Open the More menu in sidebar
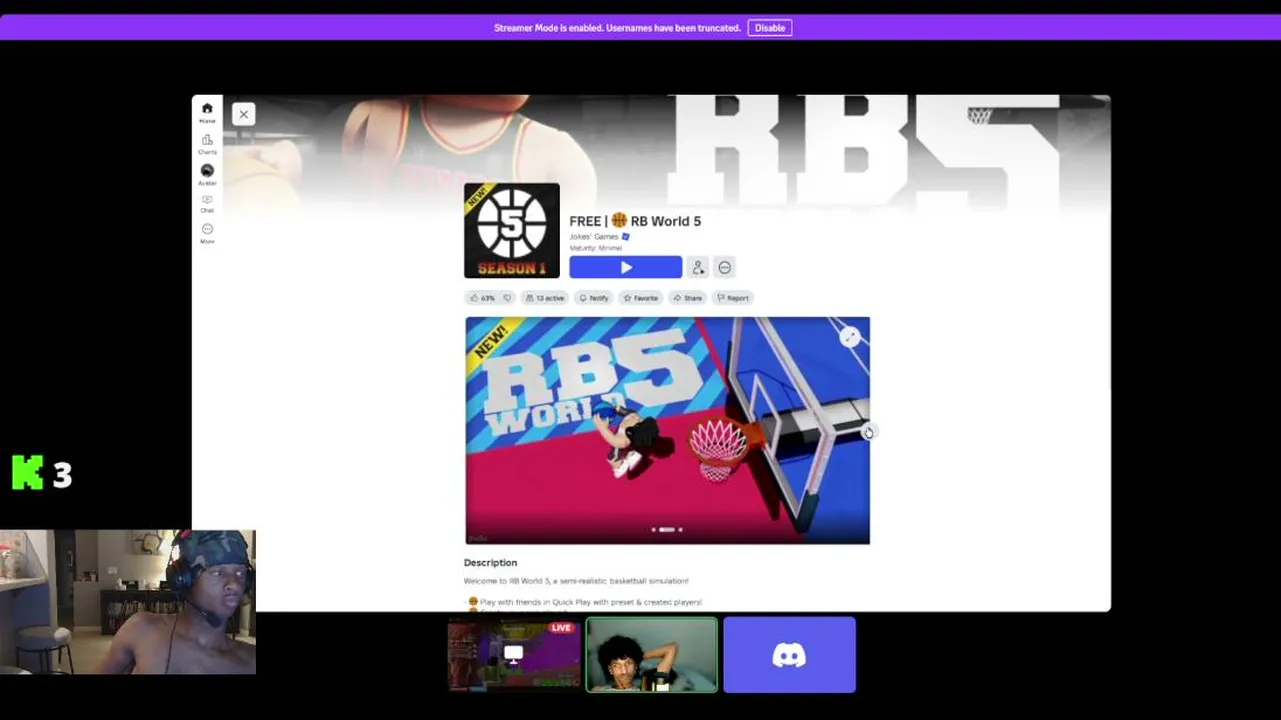 [207, 233]
